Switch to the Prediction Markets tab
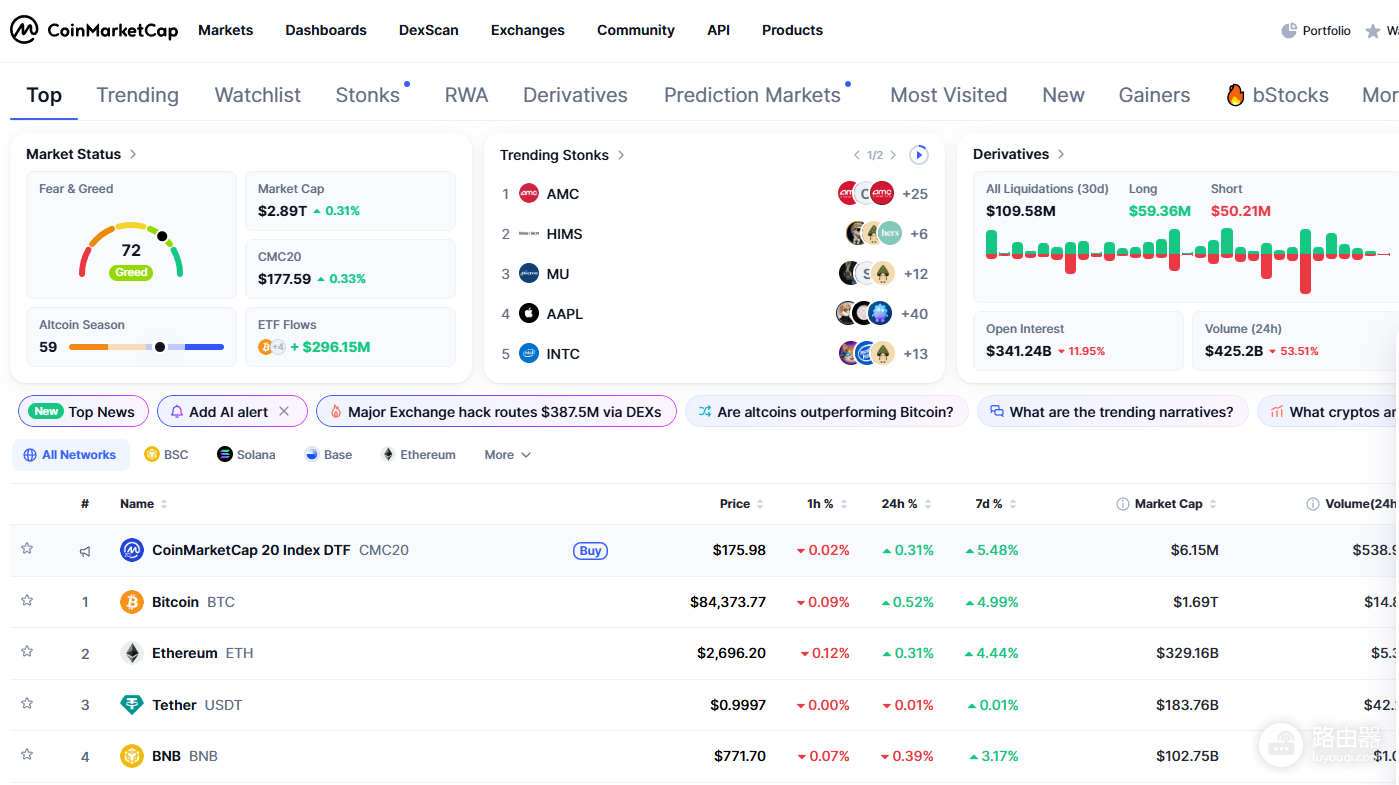1399x785 pixels. [753, 95]
